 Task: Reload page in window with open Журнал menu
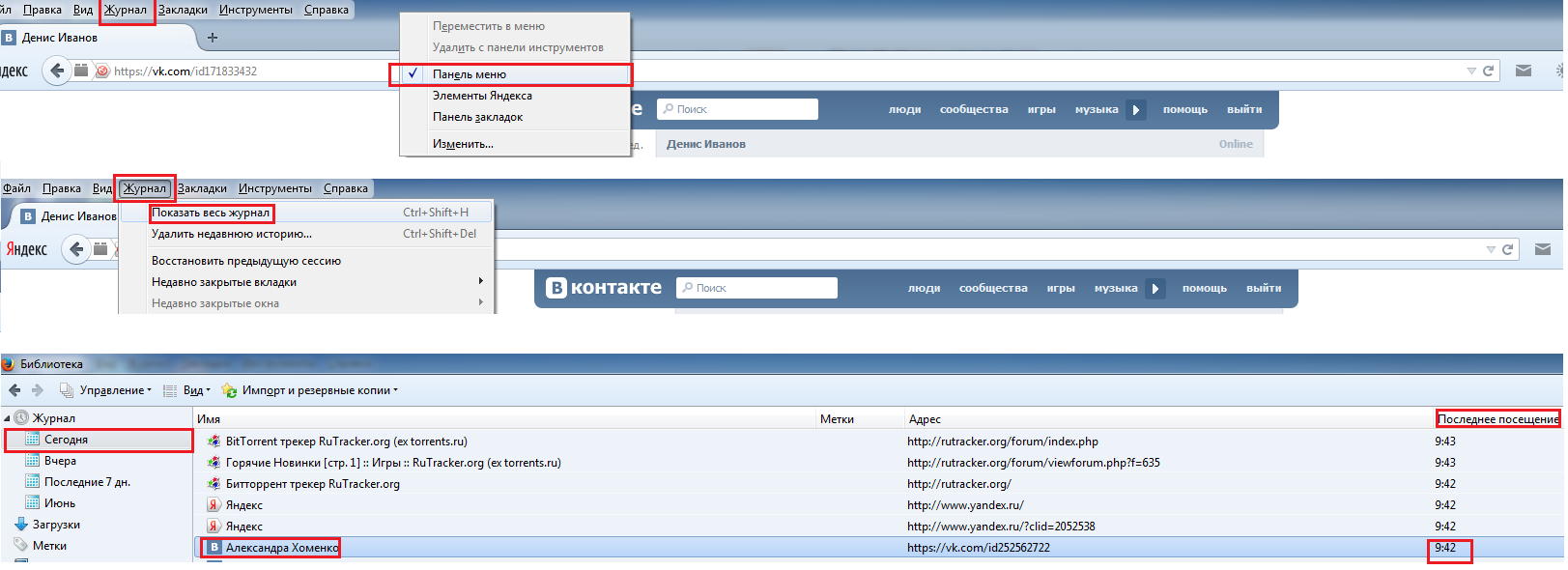[1508, 249]
